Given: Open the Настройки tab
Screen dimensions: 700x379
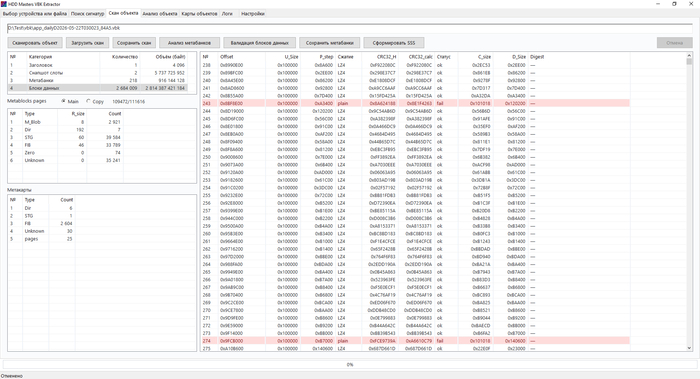Looking at the screenshot, I should [253, 14].
